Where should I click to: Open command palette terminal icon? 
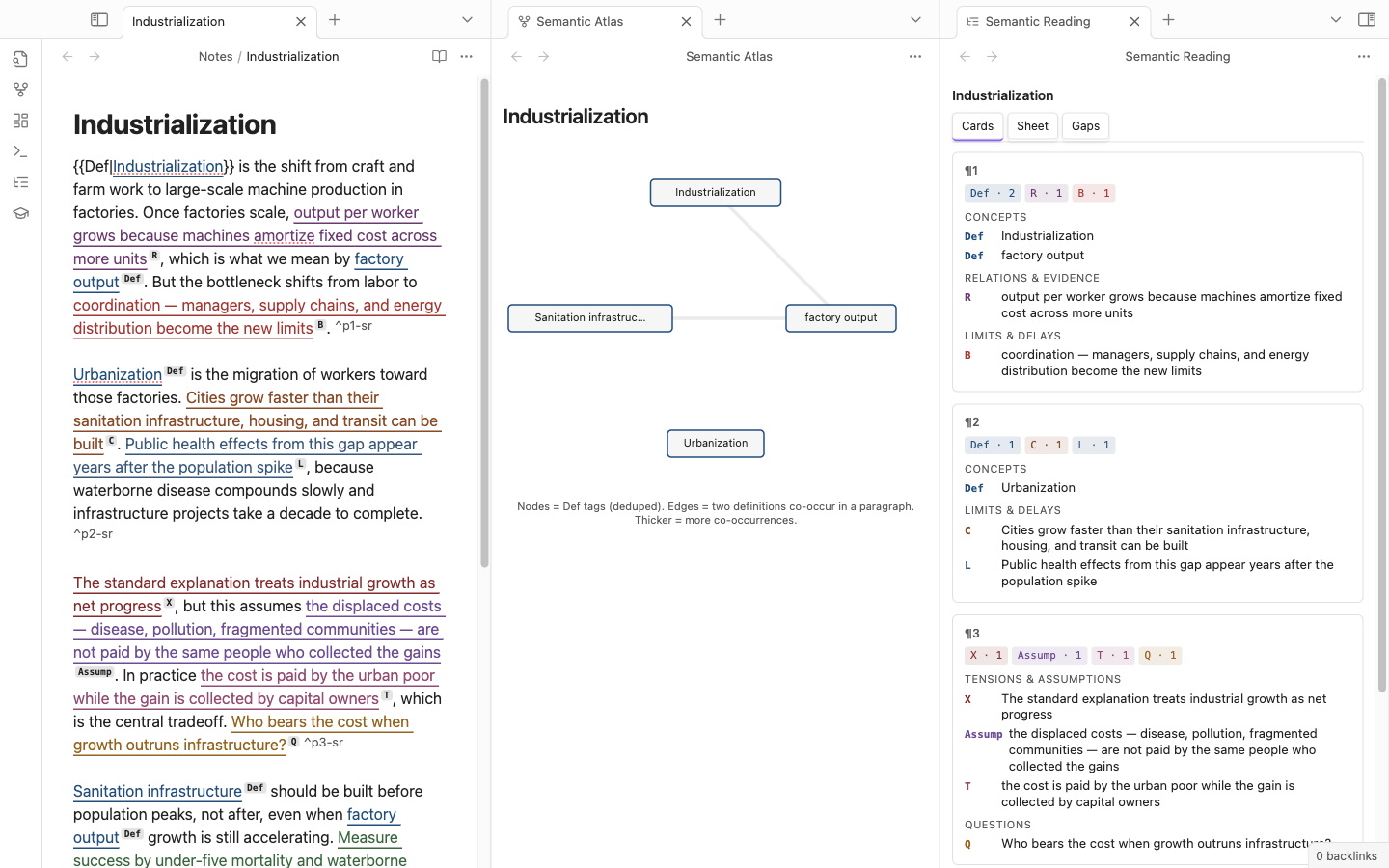(20, 151)
